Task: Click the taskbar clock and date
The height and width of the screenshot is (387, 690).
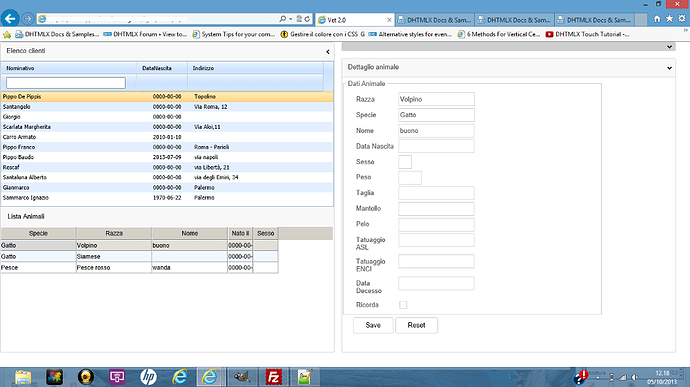Action: click(662, 377)
